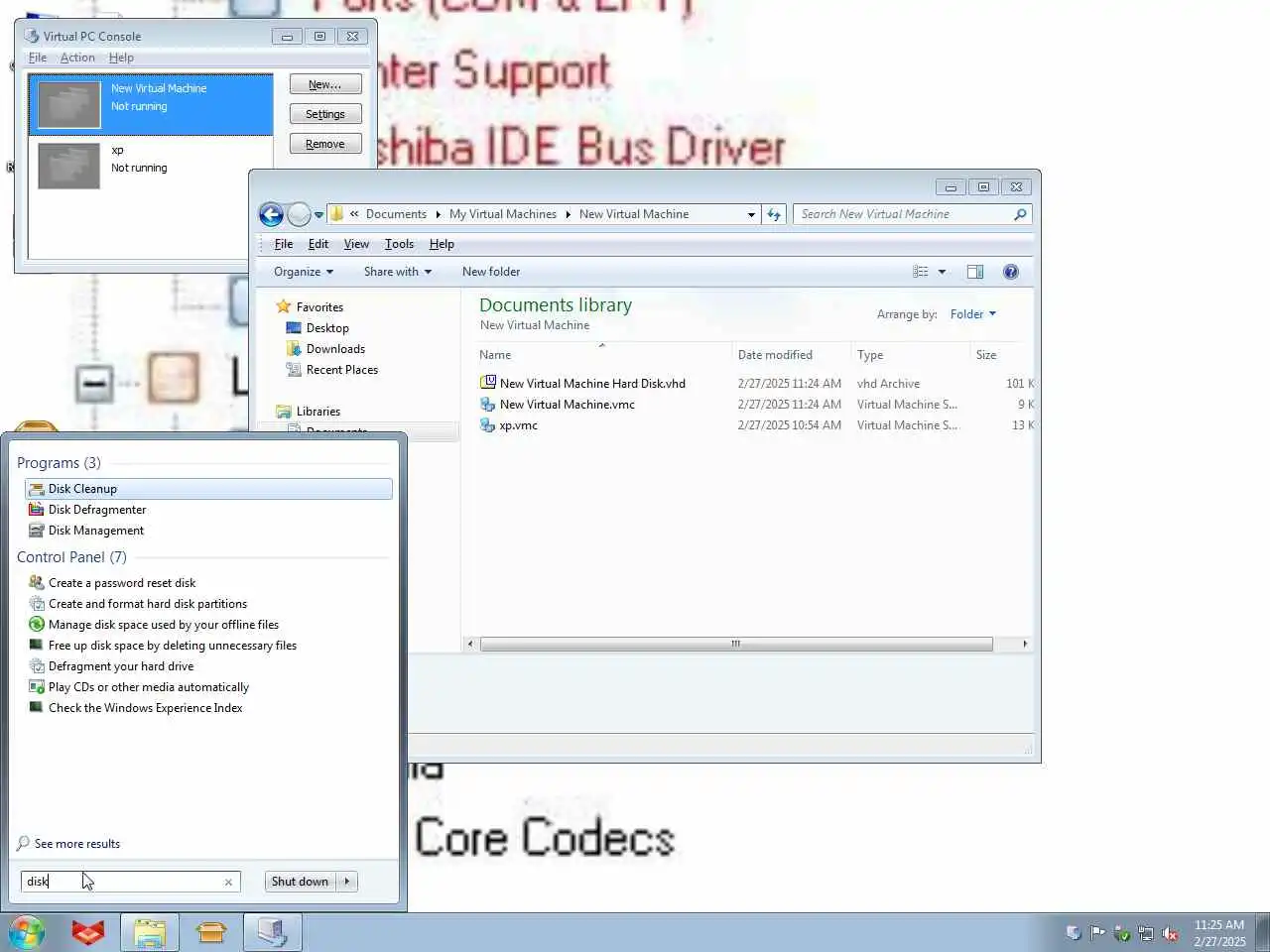Open Edit menu in Explorer
The height and width of the screenshot is (952, 1270).
[318, 244]
